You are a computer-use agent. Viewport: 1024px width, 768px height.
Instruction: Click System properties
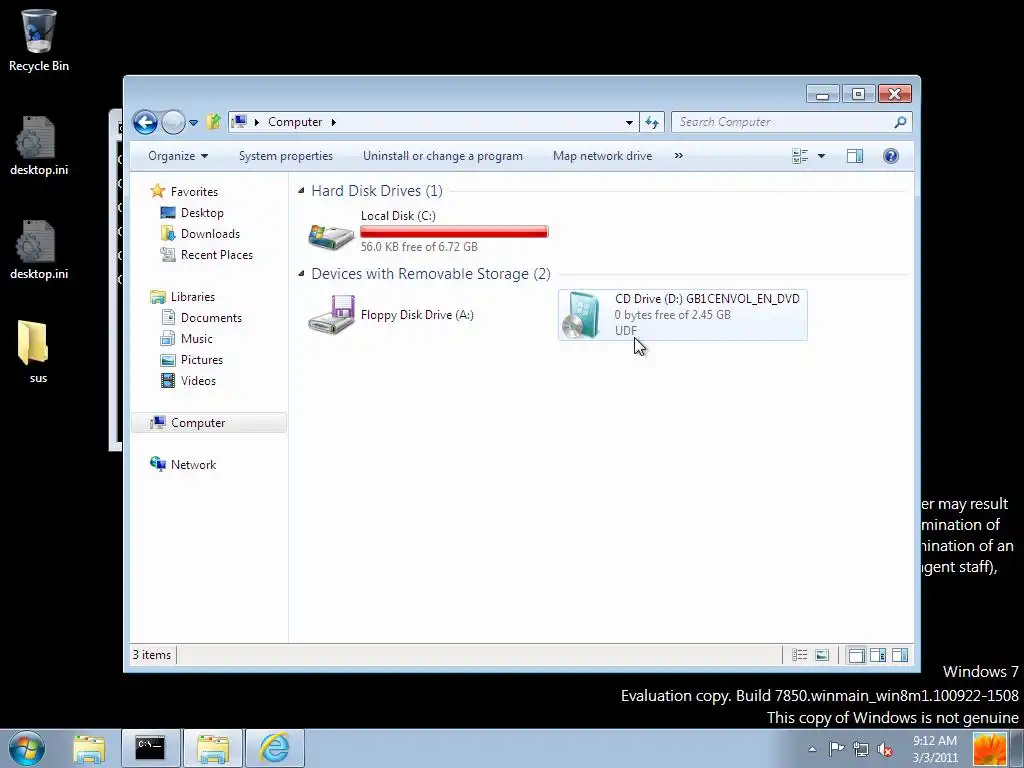click(x=285, y=156)
